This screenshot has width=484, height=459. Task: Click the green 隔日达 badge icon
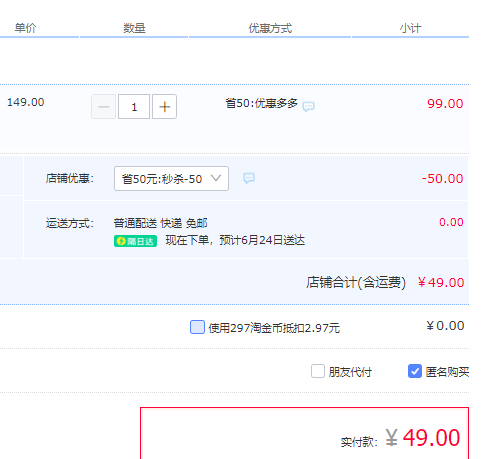click(x=135, y=241)
